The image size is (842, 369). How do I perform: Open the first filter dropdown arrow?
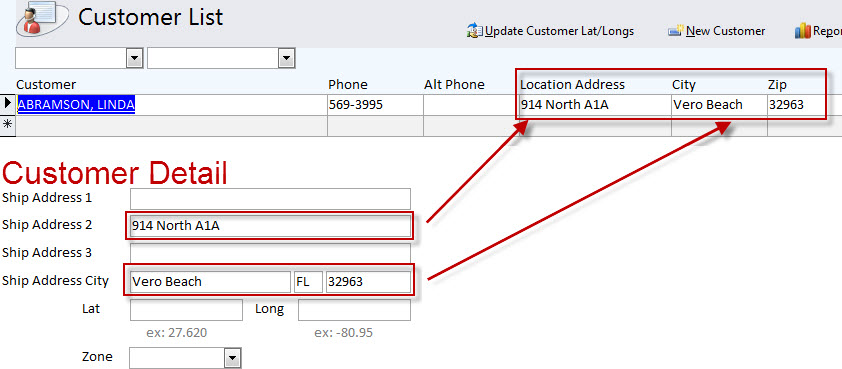tap(134, 58)
